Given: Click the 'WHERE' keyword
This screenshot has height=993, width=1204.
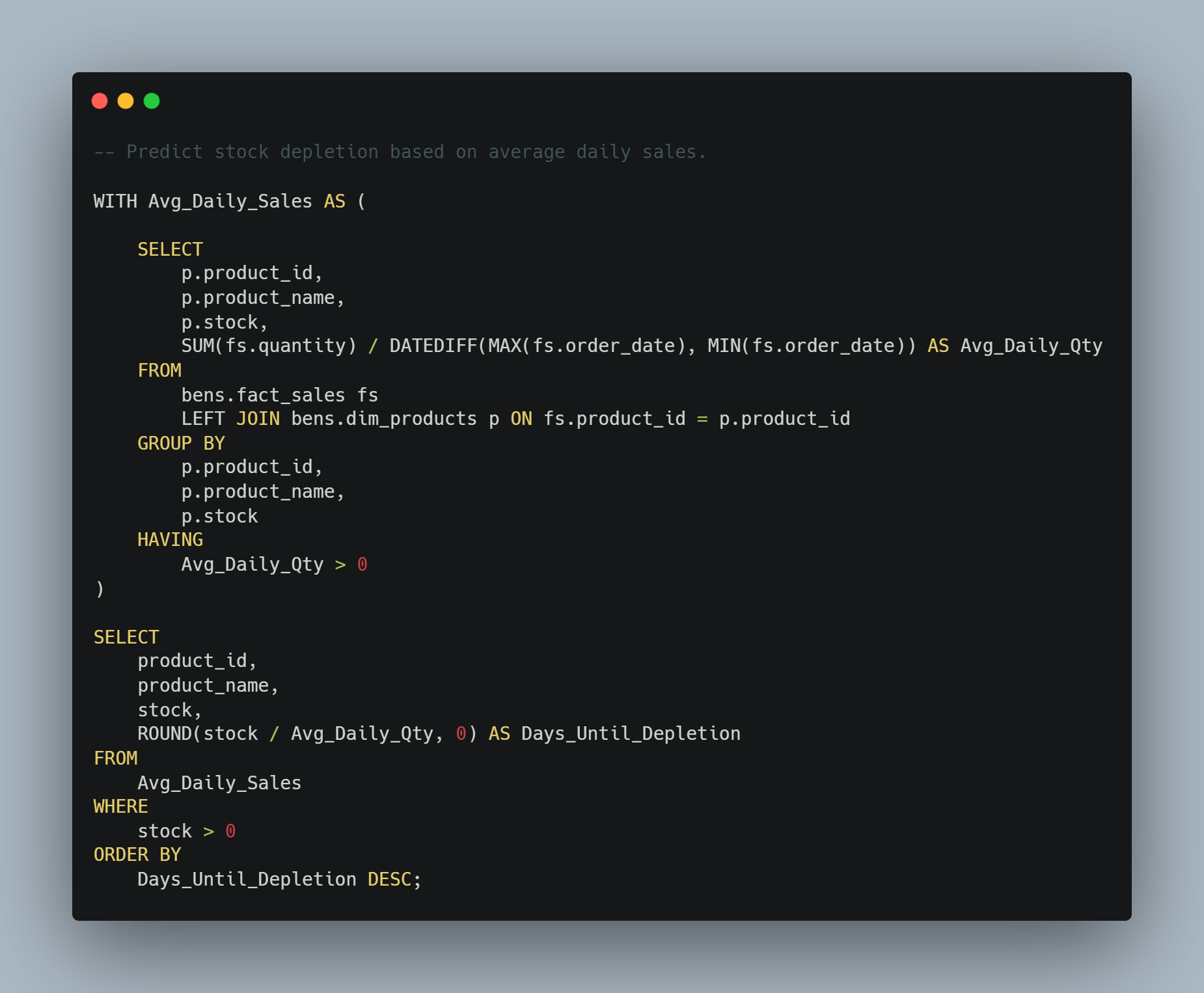Looking at the screenshot, I should (x=121, y=806).
